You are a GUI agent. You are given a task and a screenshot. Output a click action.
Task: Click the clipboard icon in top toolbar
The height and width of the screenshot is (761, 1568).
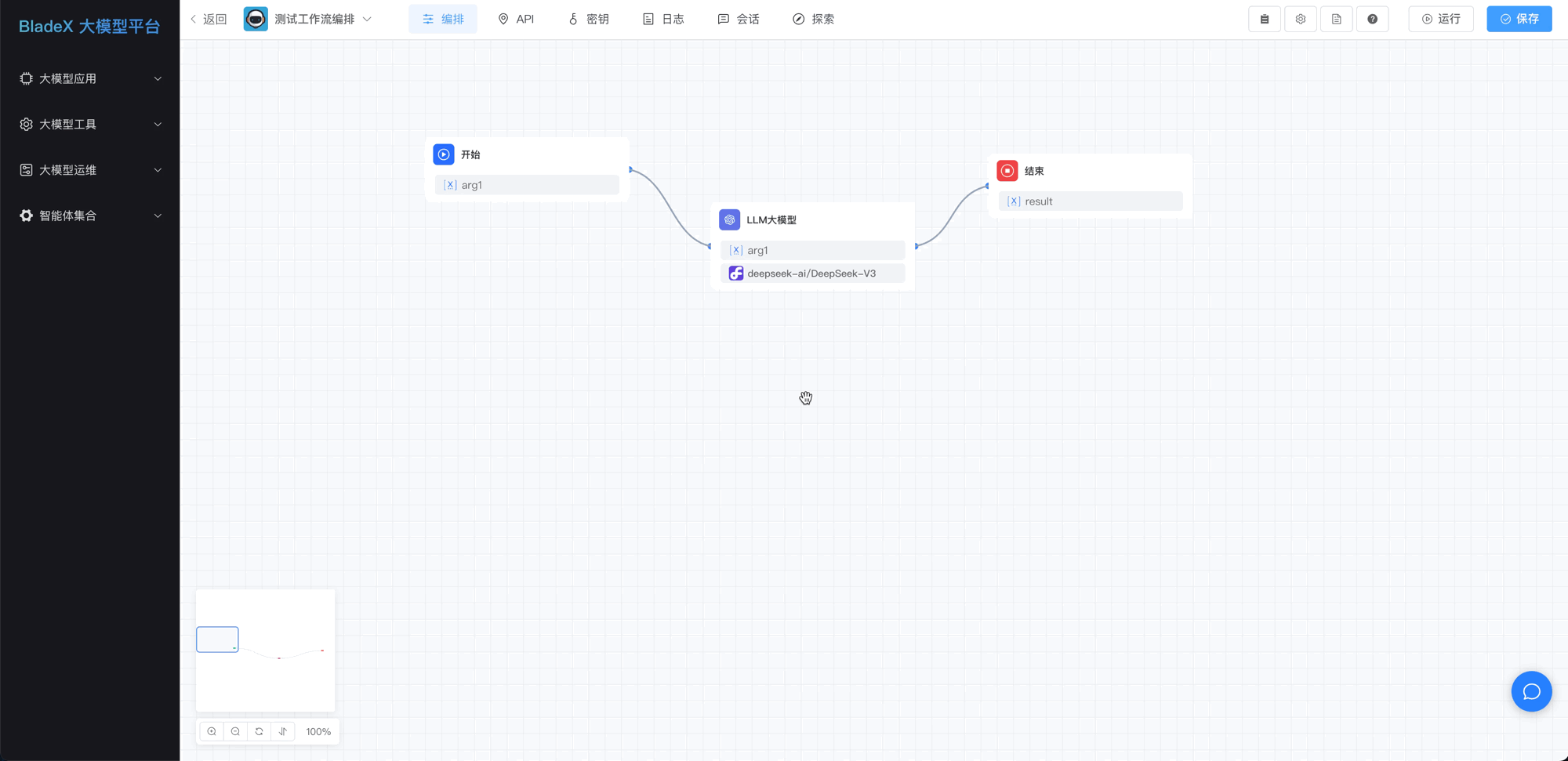click(1264, 19)
